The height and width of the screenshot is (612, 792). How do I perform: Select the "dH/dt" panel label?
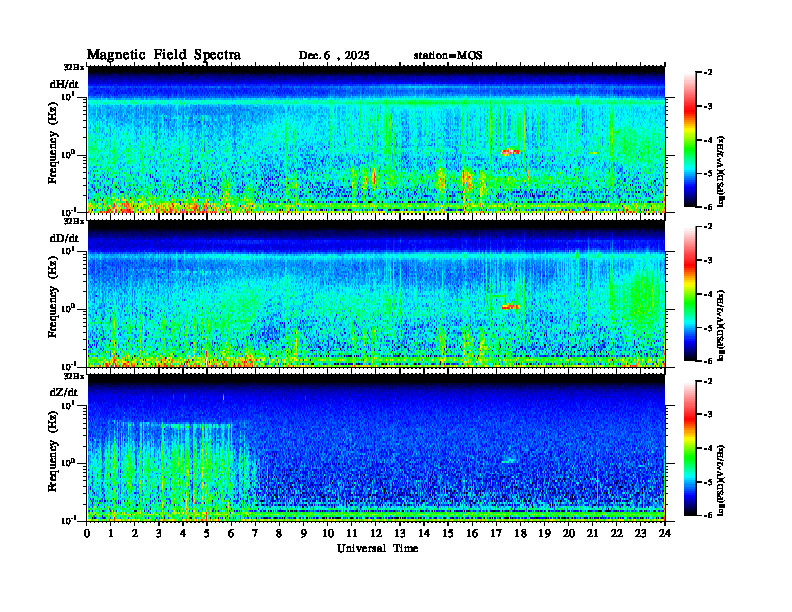[x=64, y=84]
